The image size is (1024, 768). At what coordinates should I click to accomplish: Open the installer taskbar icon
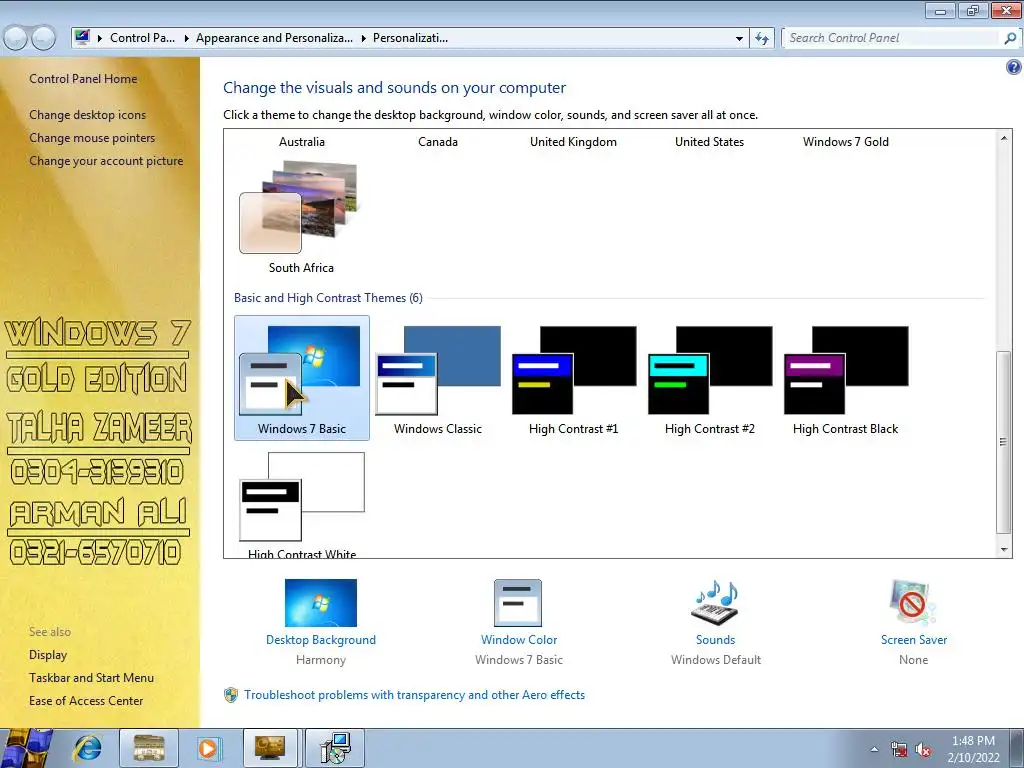[335, 748]
